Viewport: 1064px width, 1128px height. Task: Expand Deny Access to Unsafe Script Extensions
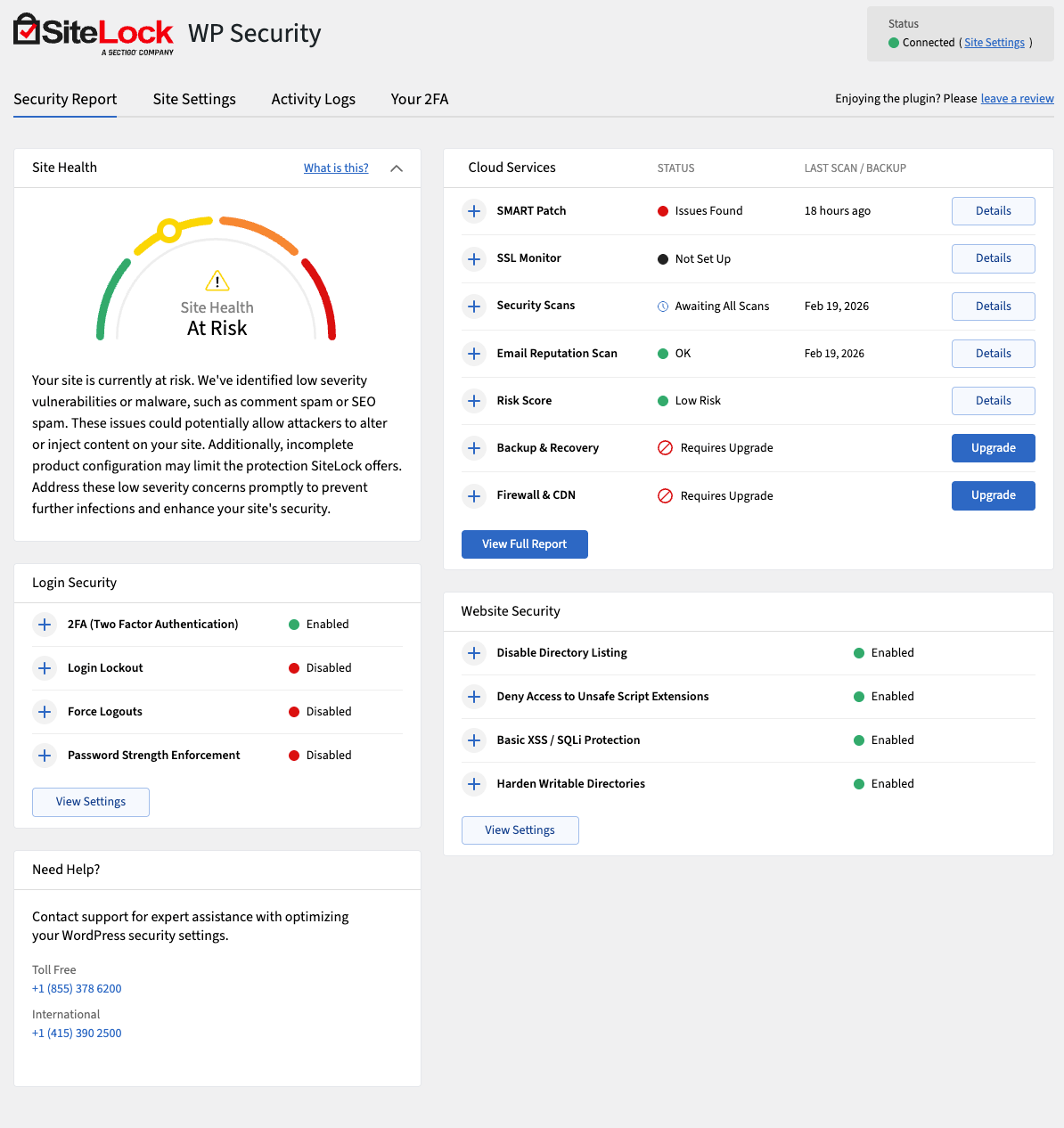tap(474, 697)
